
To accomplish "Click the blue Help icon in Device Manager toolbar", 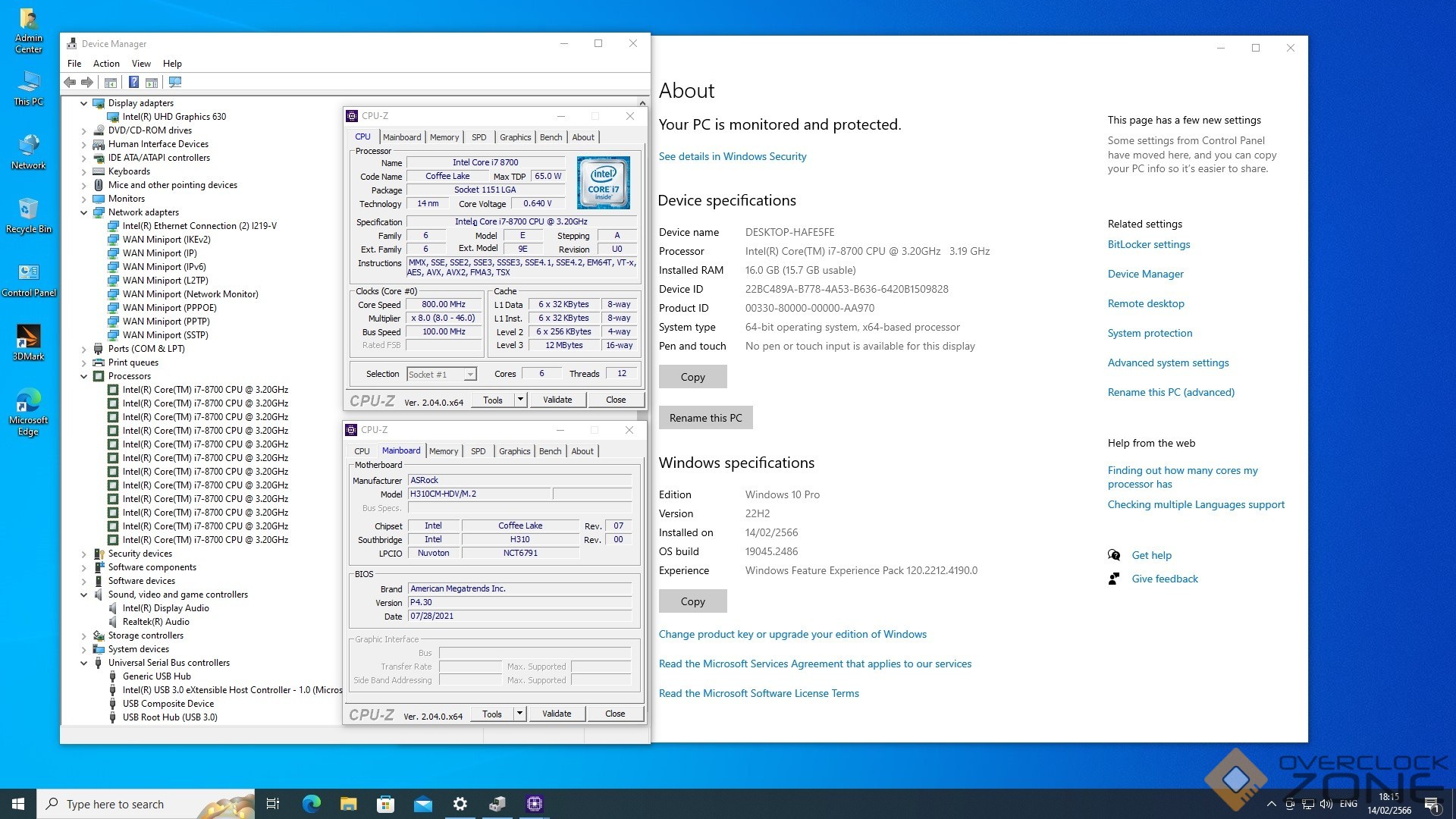I will [133, 82].
